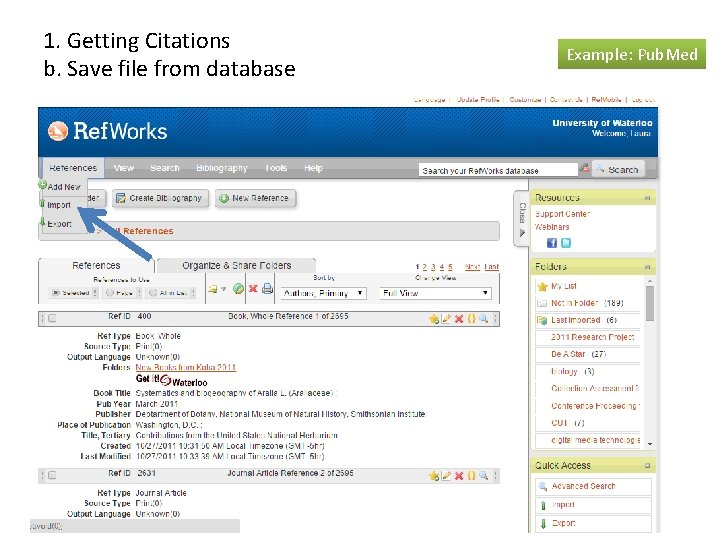Open the Facebook icon in Resources
Viewport: 720px width, 540px height.
pos(552,243)
